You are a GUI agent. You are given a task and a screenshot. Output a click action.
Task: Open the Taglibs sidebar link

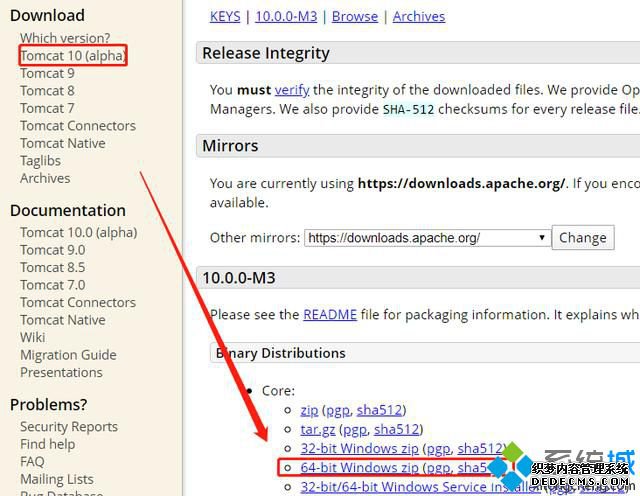(41, 161)
